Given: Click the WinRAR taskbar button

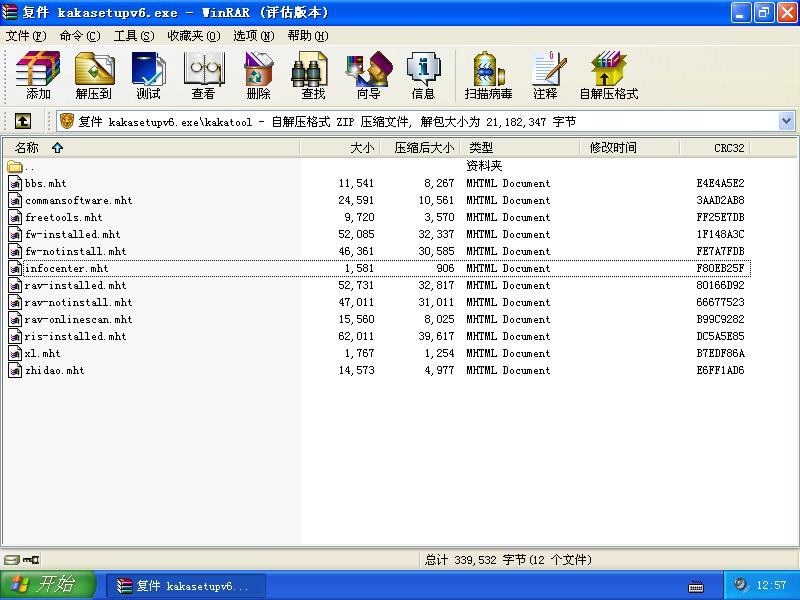Looking at the screenshot, I should (186, 585).
